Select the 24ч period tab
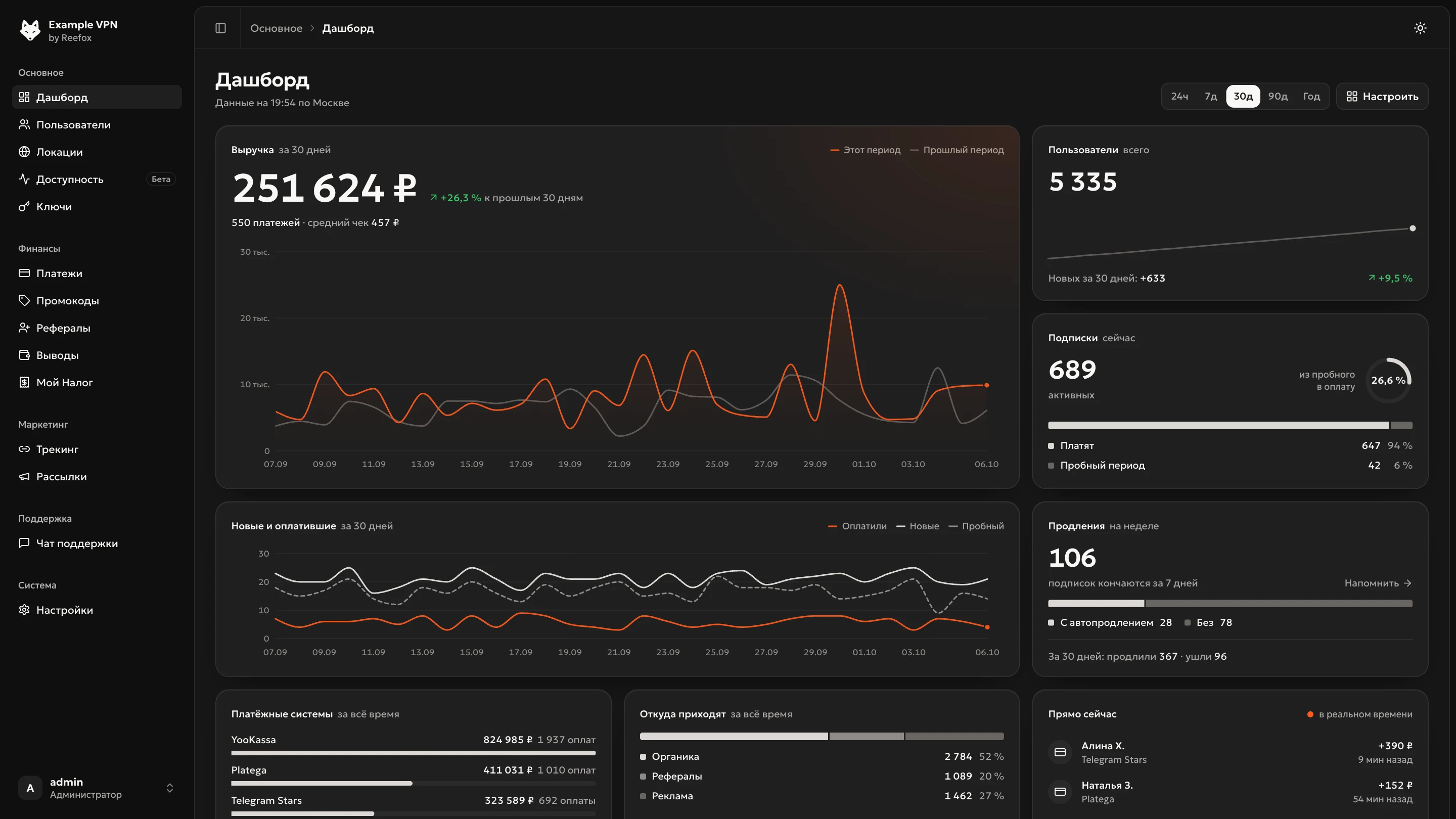The height and width of the screenshot is (819, 1456). tap(1179, 96)
